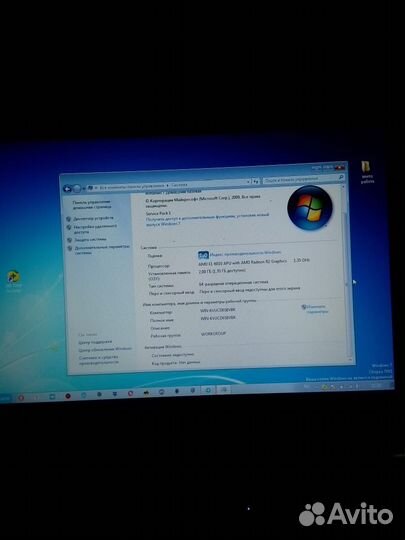Expand the address bar dropdown arrow
Image resolution: width=405 pixels, height=540 pixels.
coord(248,181)
